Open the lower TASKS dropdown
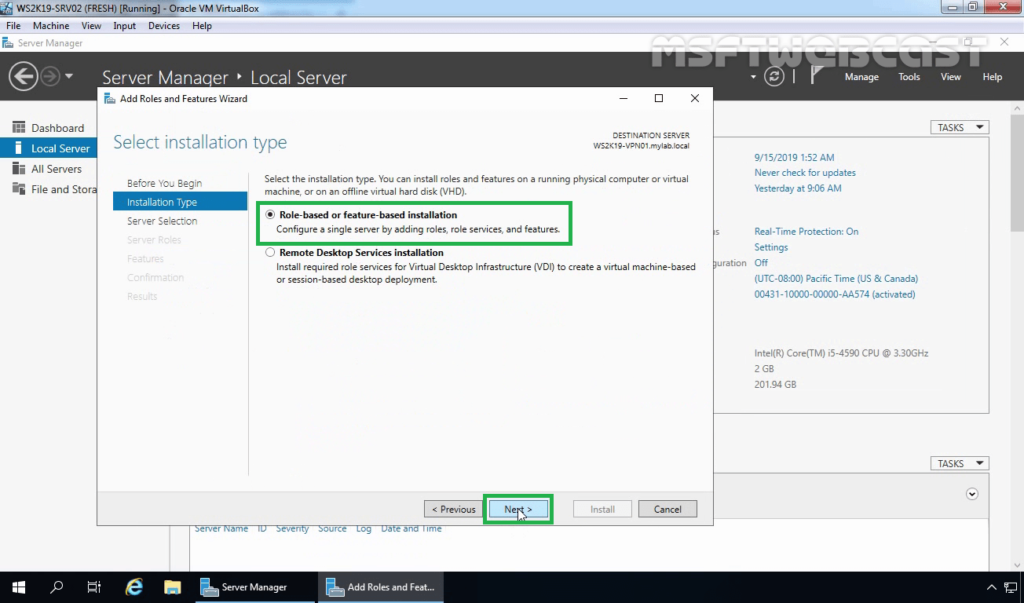 tap(959, 463)
